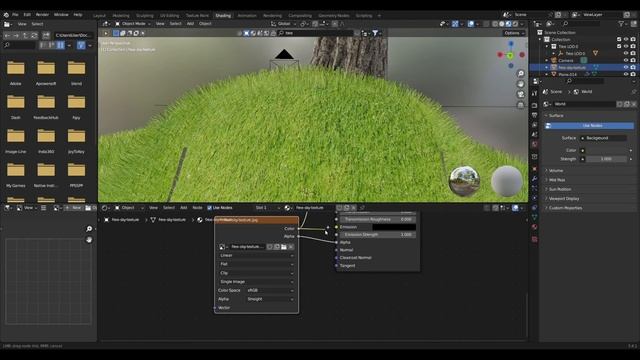Open Linear interpolation dropdown on image node
Screen dimensions: 640x360
256,256
